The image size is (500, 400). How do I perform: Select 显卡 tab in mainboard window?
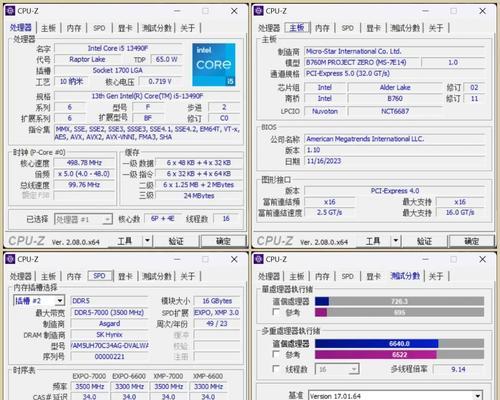point(373,28)
